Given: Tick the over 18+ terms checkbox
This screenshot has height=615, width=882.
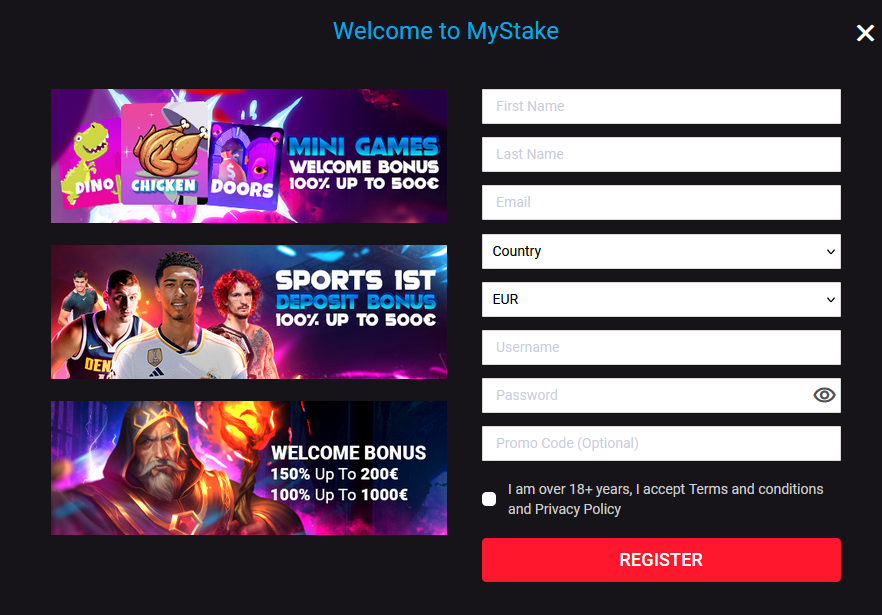Looking at the screenshot, I should coord(489,499).
